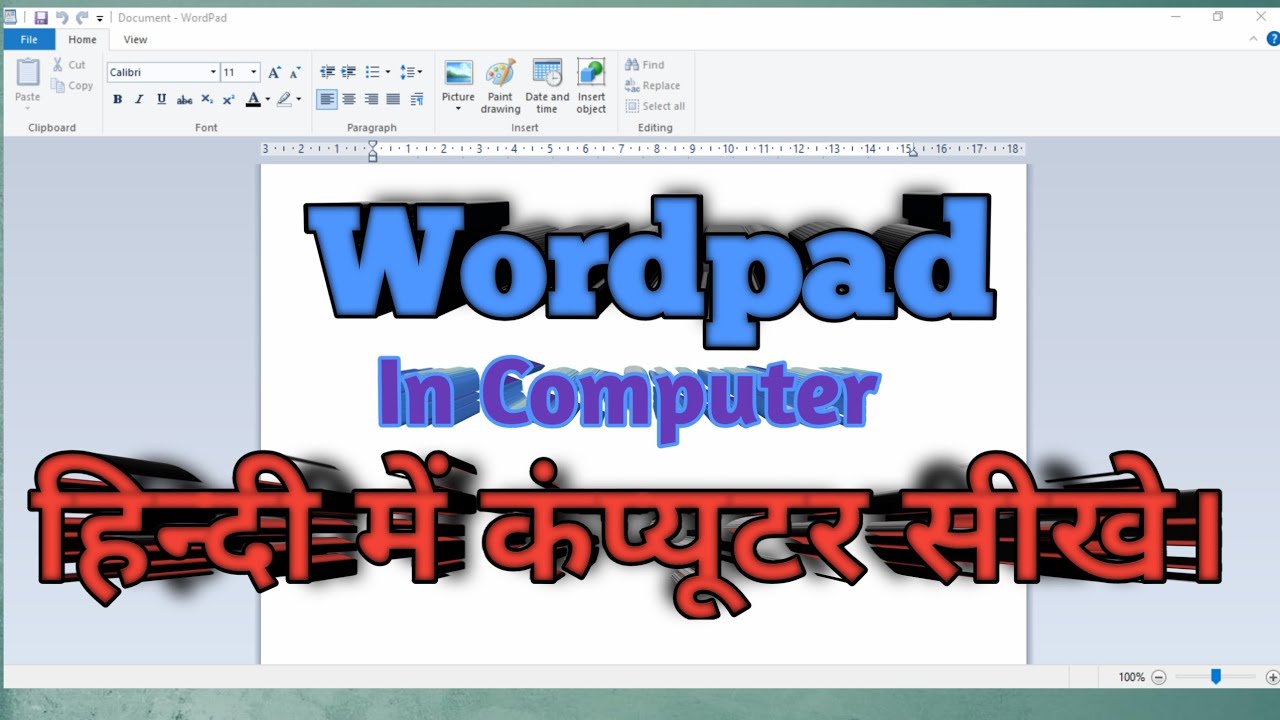Open the text color dropdown arrow
Screen dimensions: 1280x720
pyautogui.click(x=268, y=99)
